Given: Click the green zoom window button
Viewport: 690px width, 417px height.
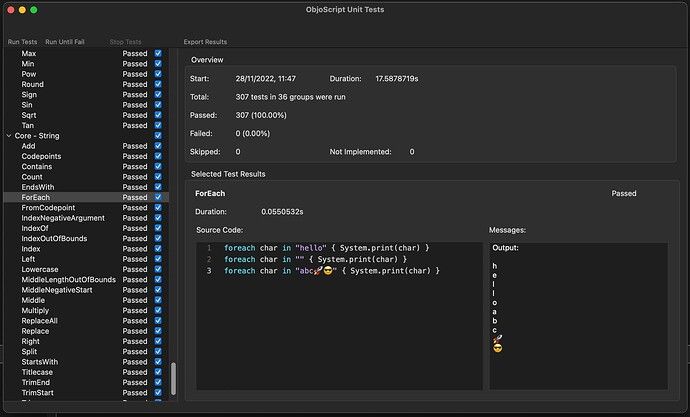Looking at the screenshot, I should 34,10.
